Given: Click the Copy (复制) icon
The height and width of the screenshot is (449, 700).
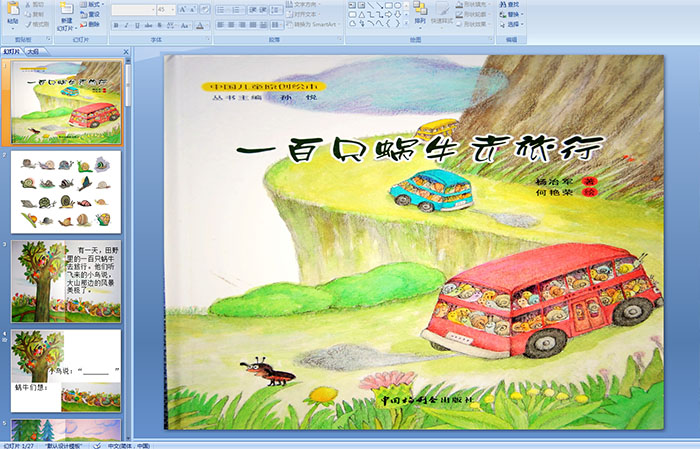Looking at the screenshot, I should 29,14.
